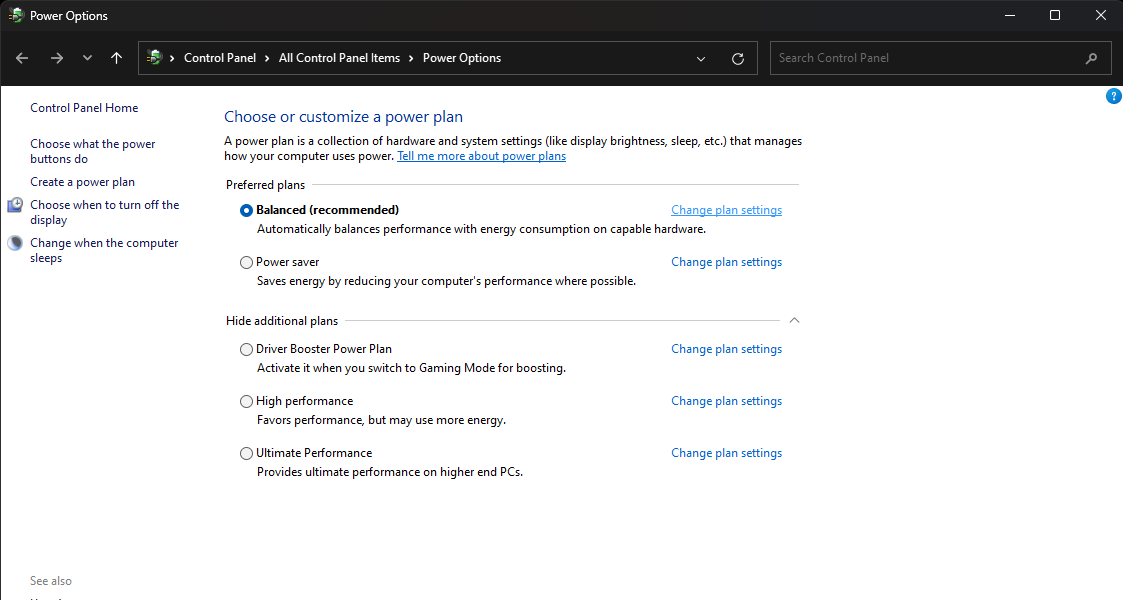Open the recent locations dropdown arrow
Screen dimensions: 1123x600
(87, 58)
